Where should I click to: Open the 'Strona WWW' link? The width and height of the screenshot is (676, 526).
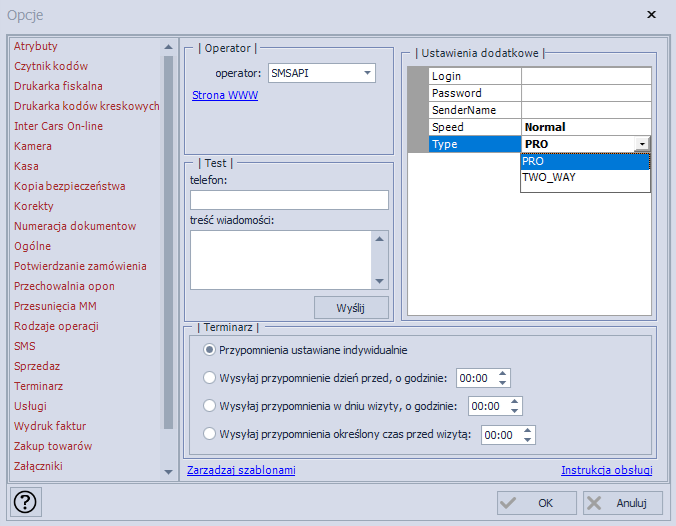pyautogui.click(x=224, y=96)
